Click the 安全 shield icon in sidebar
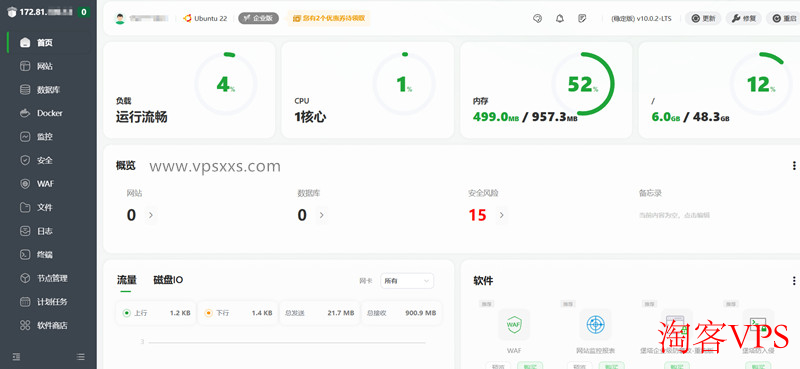This screenshot has width=800, height=369. point(25,160)
